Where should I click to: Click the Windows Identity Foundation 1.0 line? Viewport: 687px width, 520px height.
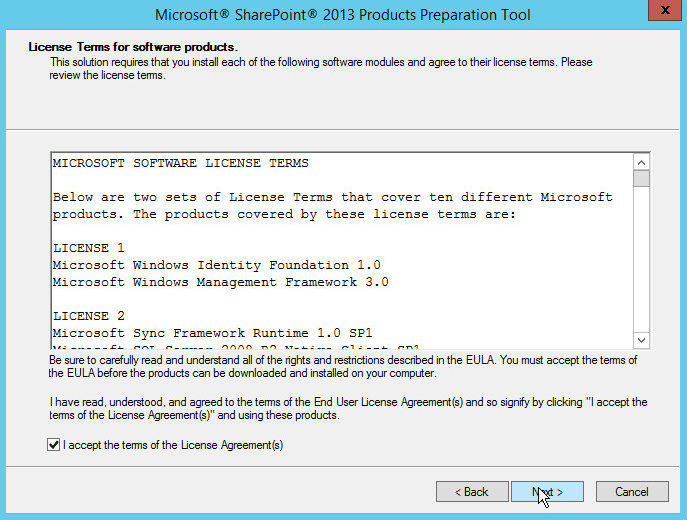pyautogui.click(x=216, y=265)
